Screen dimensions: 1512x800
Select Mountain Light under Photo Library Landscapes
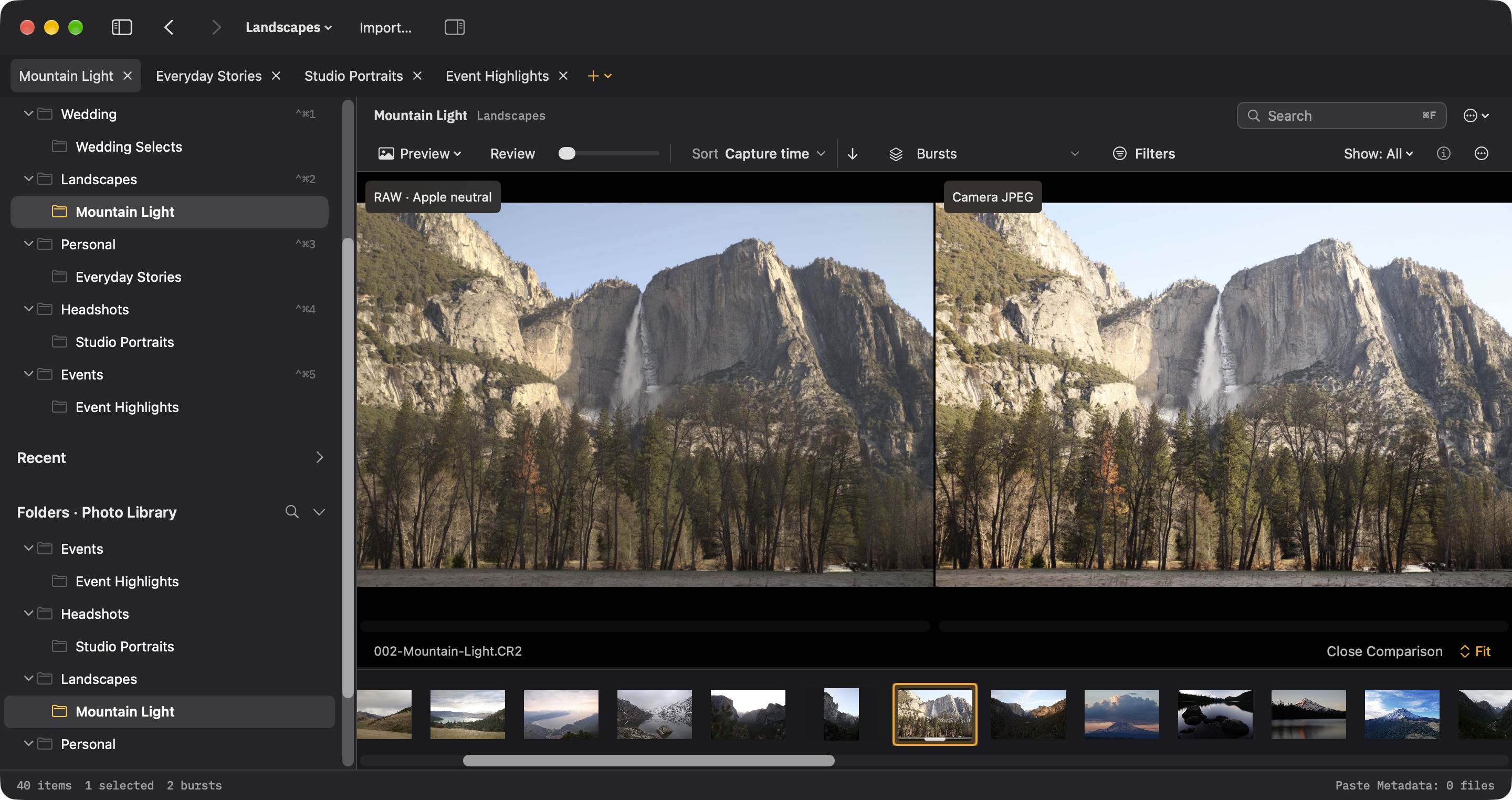(x=169, y=711)
